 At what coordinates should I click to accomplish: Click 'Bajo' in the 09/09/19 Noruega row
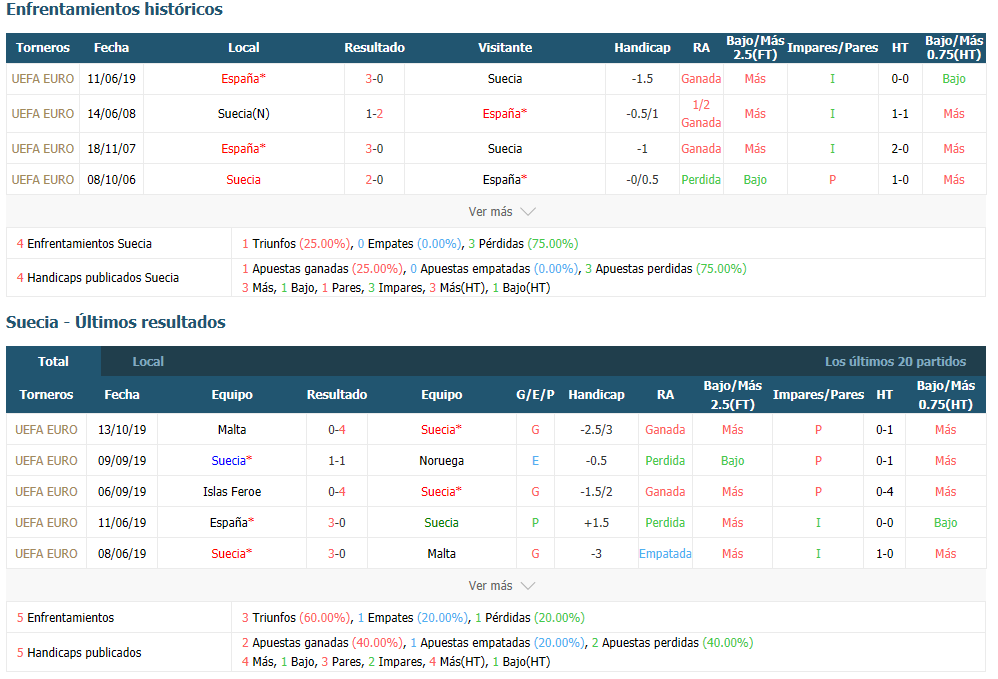[732, 461]
